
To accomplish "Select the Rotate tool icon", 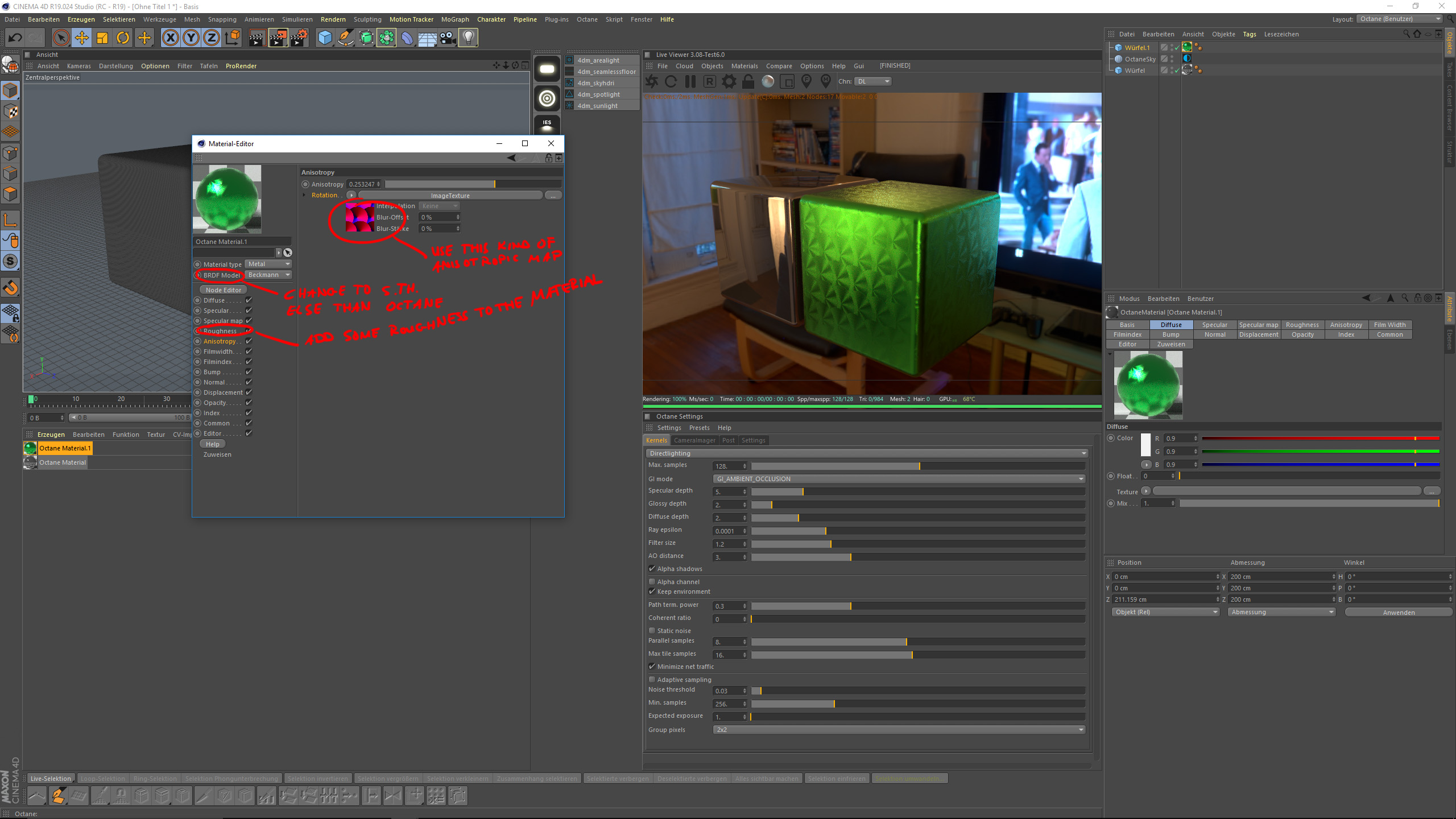I will pos(123,38).
